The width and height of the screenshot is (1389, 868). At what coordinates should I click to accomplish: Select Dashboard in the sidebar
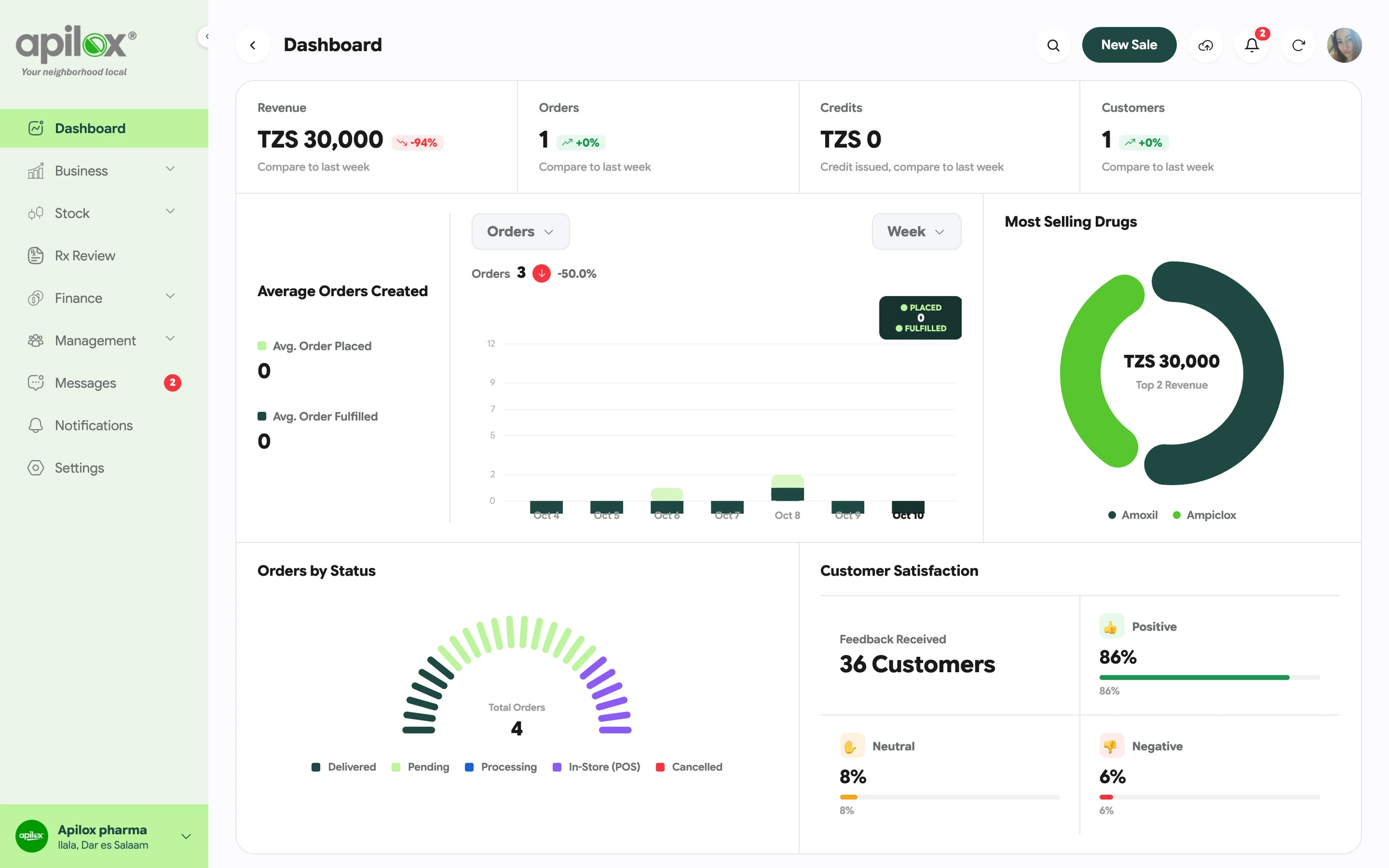(104, 128)
